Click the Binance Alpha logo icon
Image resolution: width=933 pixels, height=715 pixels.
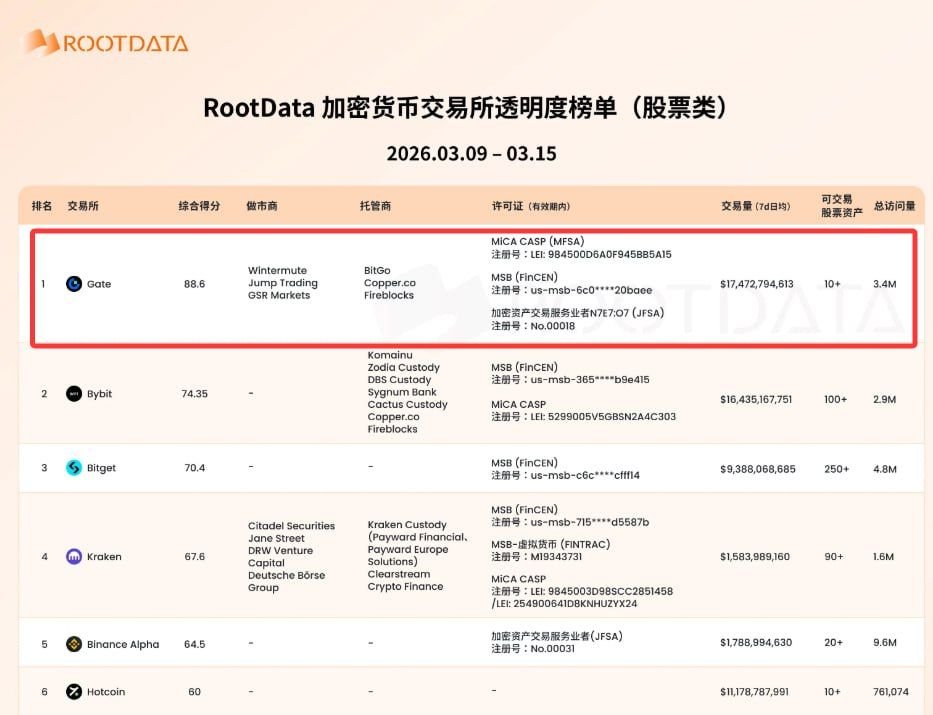pyautogui.click(x=74, y=644)
